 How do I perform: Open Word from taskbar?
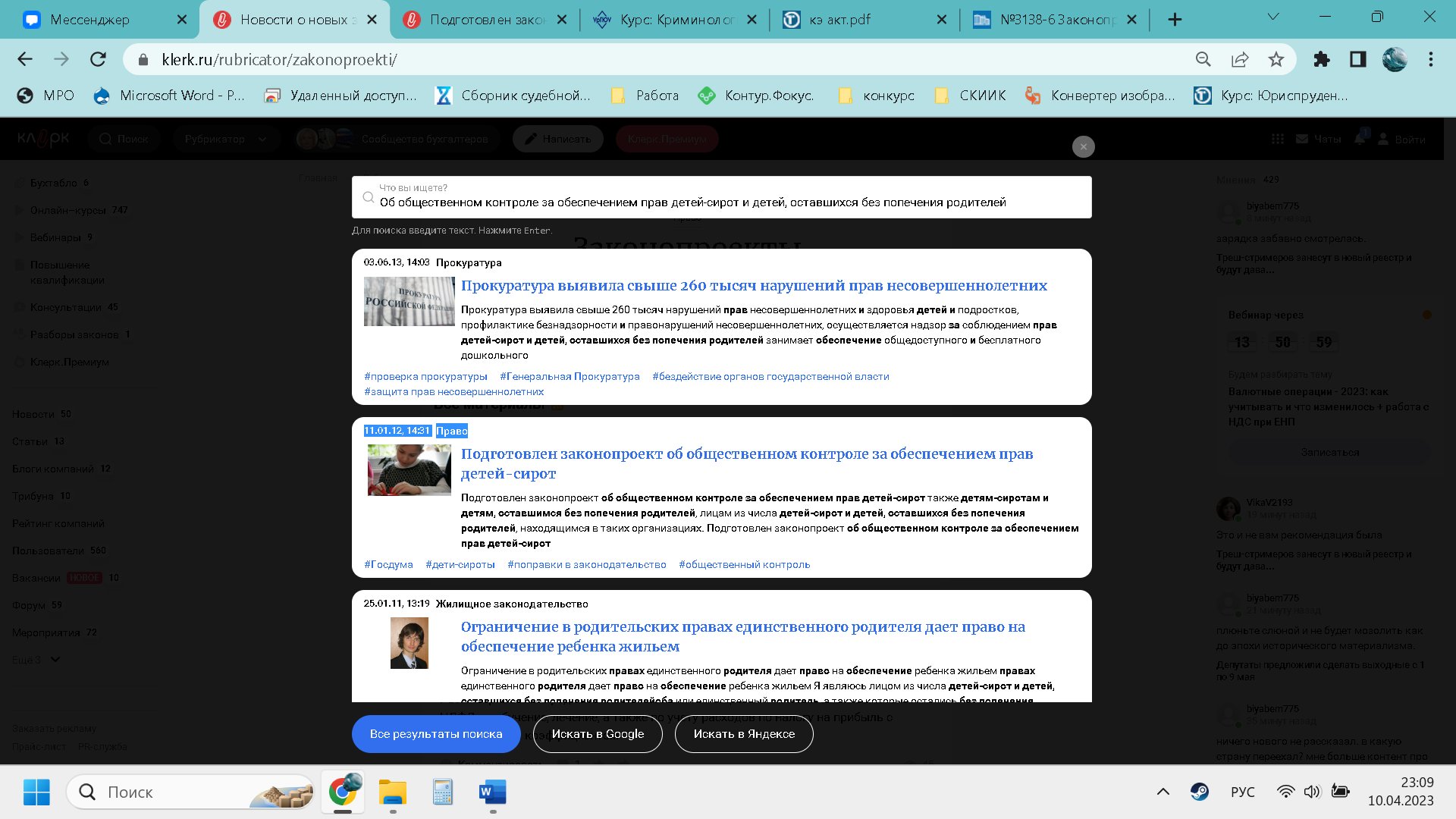493,792
